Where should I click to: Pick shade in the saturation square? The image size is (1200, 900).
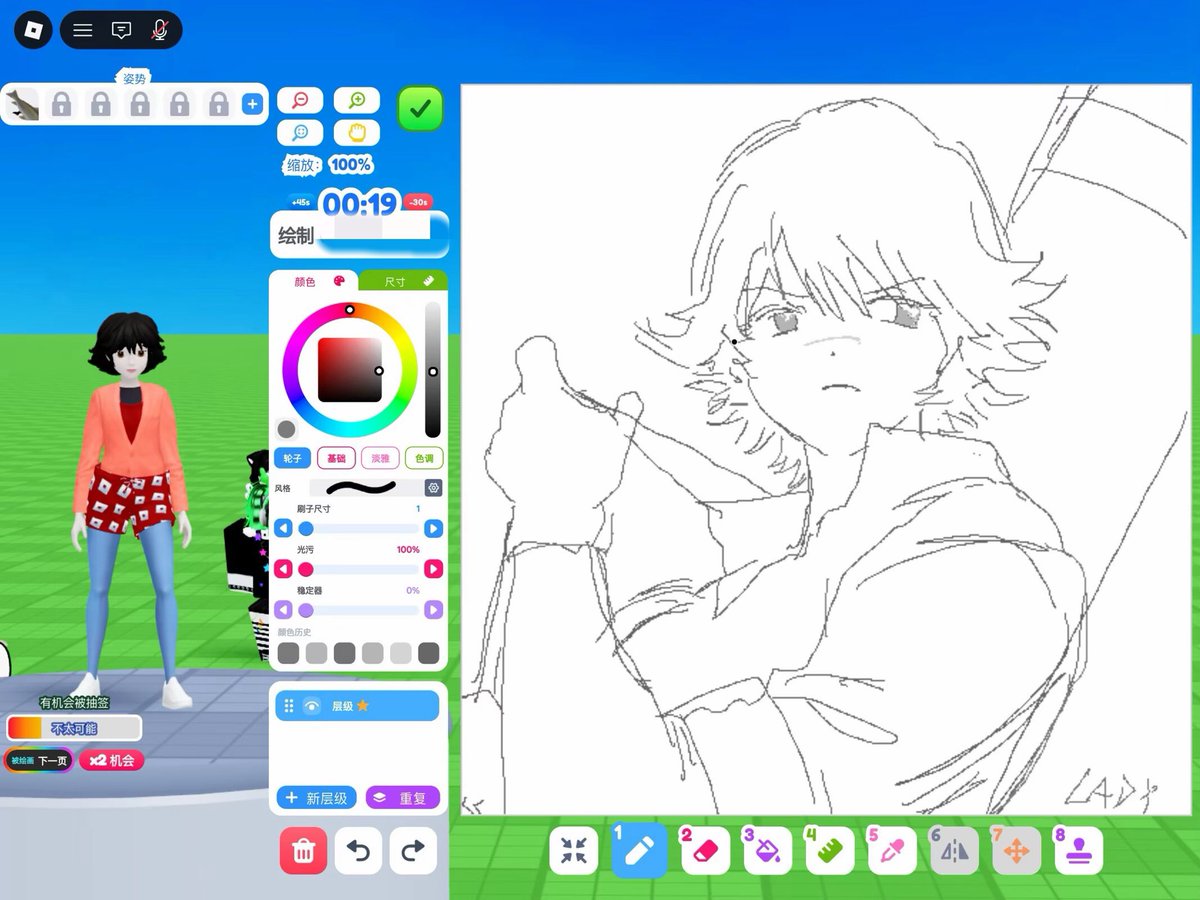point(350,370)
